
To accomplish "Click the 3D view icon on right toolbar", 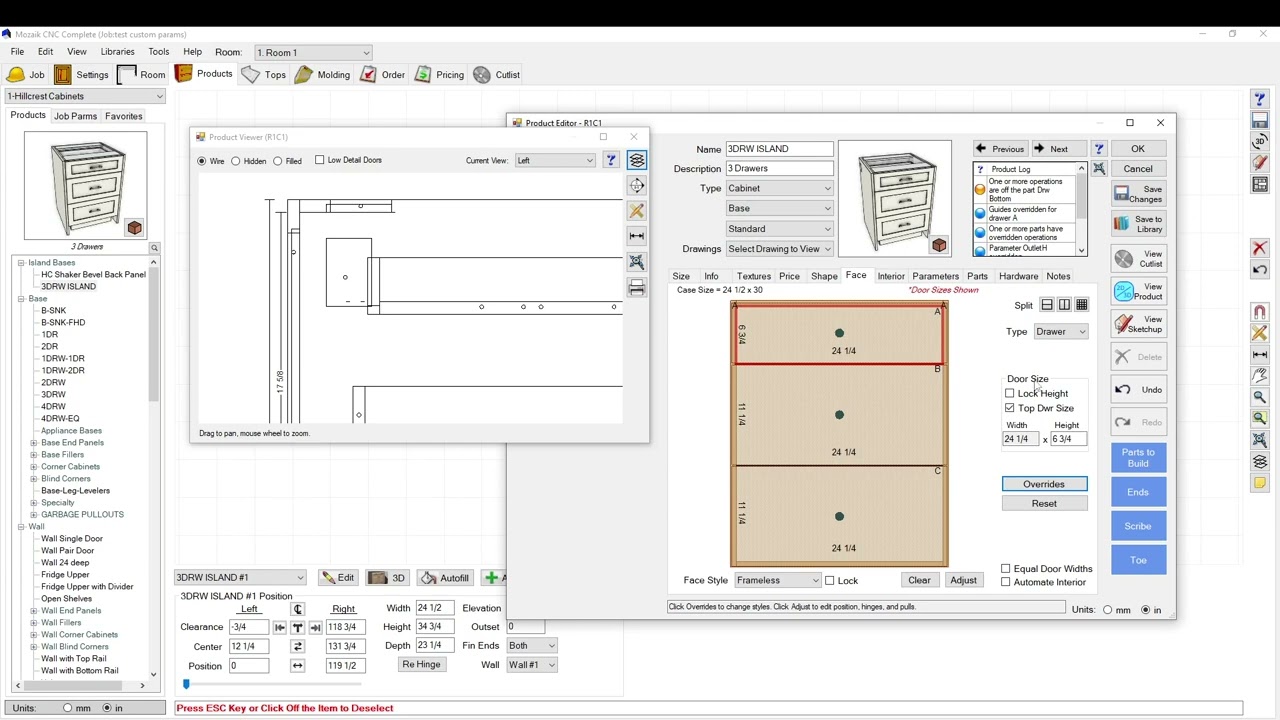I will [x=1260, y=141].
